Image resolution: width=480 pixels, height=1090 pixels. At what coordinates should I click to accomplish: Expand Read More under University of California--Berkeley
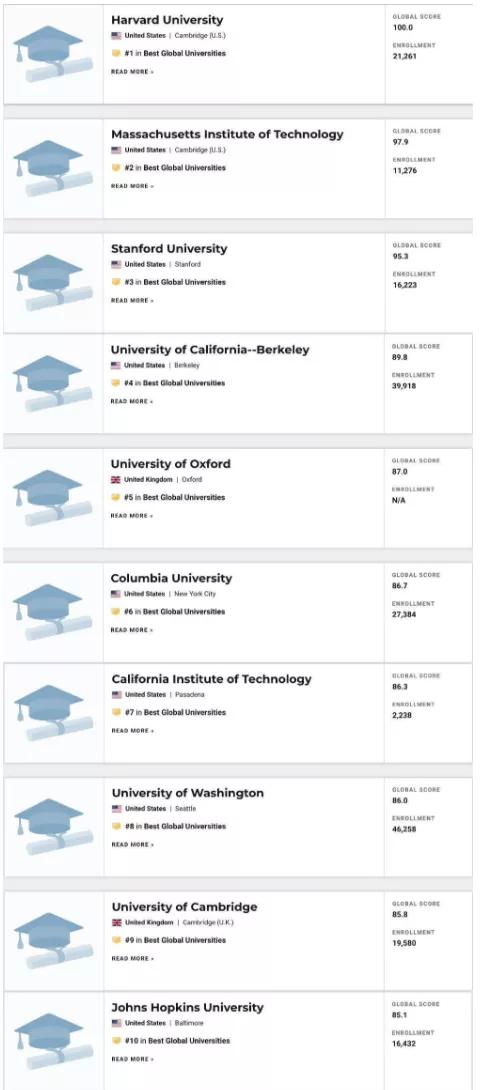[132, 401]
